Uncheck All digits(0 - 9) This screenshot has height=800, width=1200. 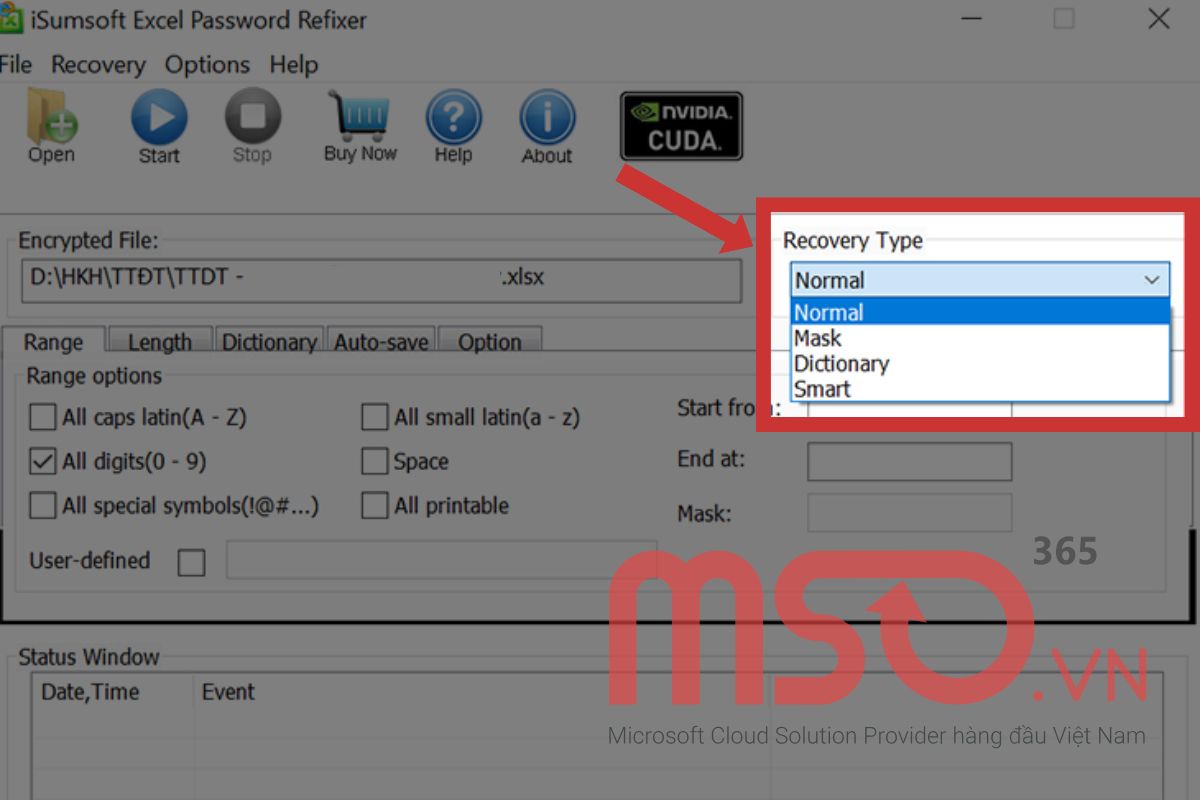pyautogui.click(x=43, y=461)
